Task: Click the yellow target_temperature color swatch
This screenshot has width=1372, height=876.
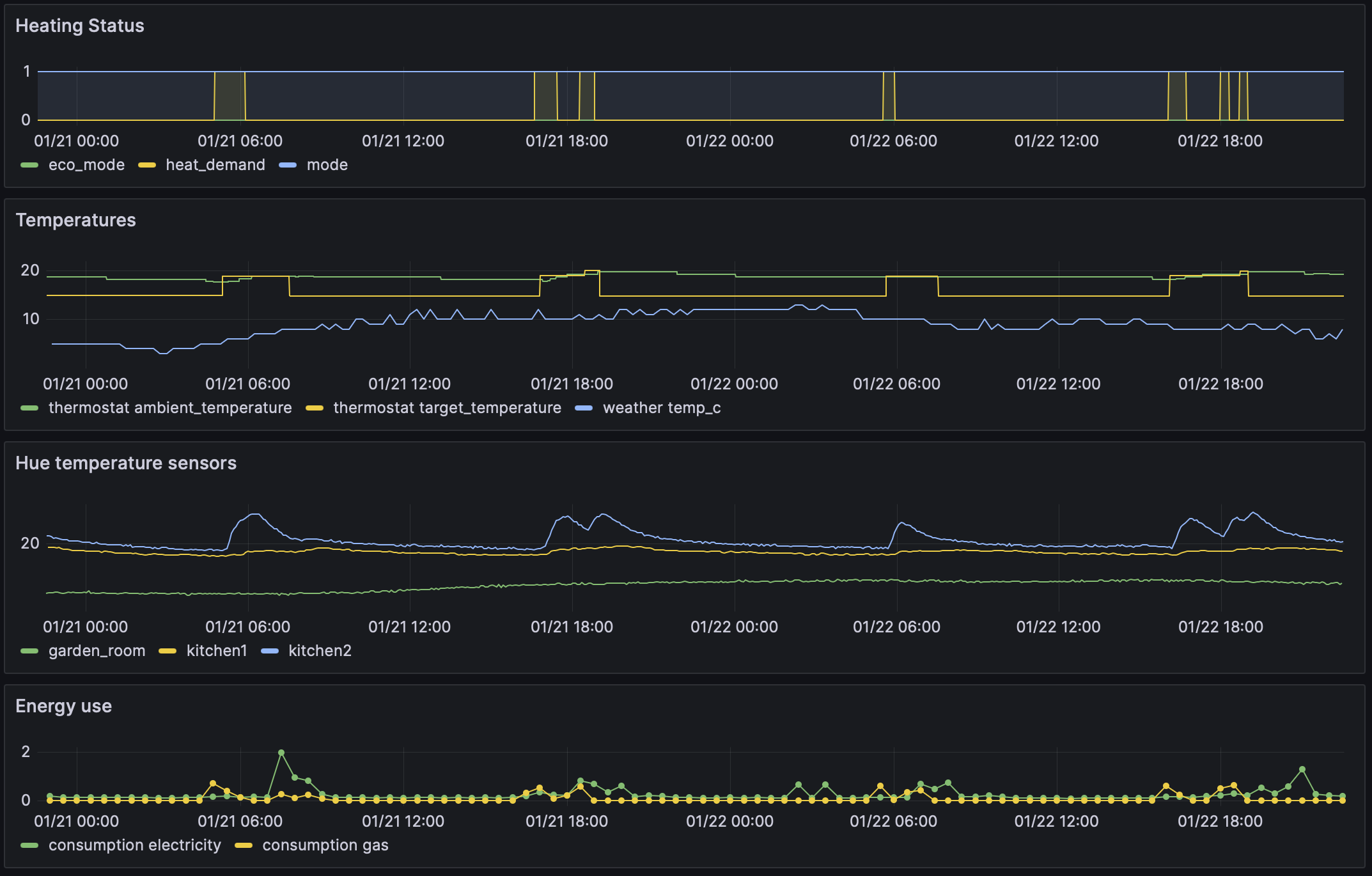Action: pyautogui.click(x=315, y=408)
